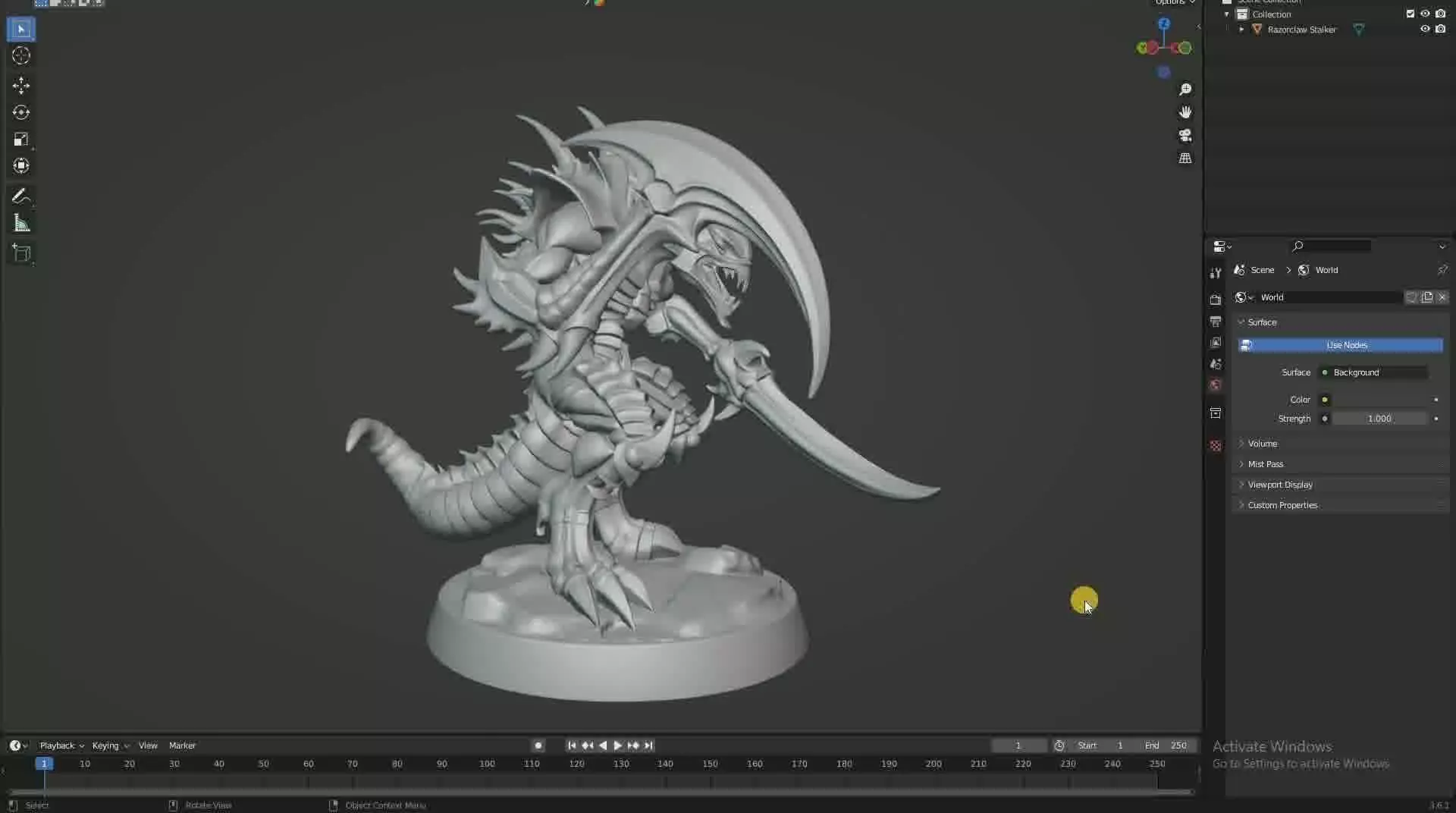Image resolution: width=1456 pixels, height=813 pixels.
Task: Open the Render properties tab
Action: (1216, 300)
